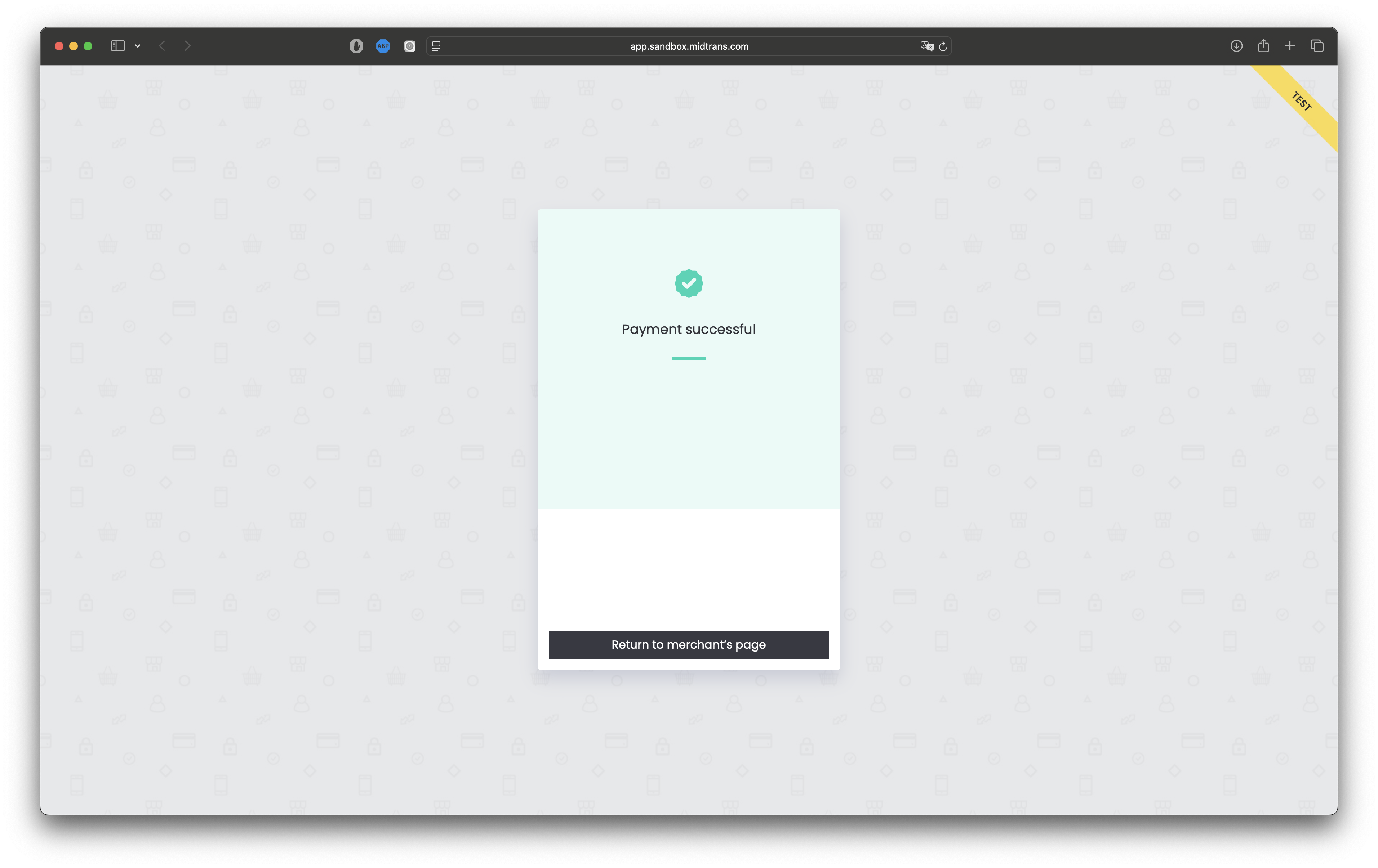Reload the current page
The height and width of the screenshot is (868, 1378).
click(x=943, y=46)
